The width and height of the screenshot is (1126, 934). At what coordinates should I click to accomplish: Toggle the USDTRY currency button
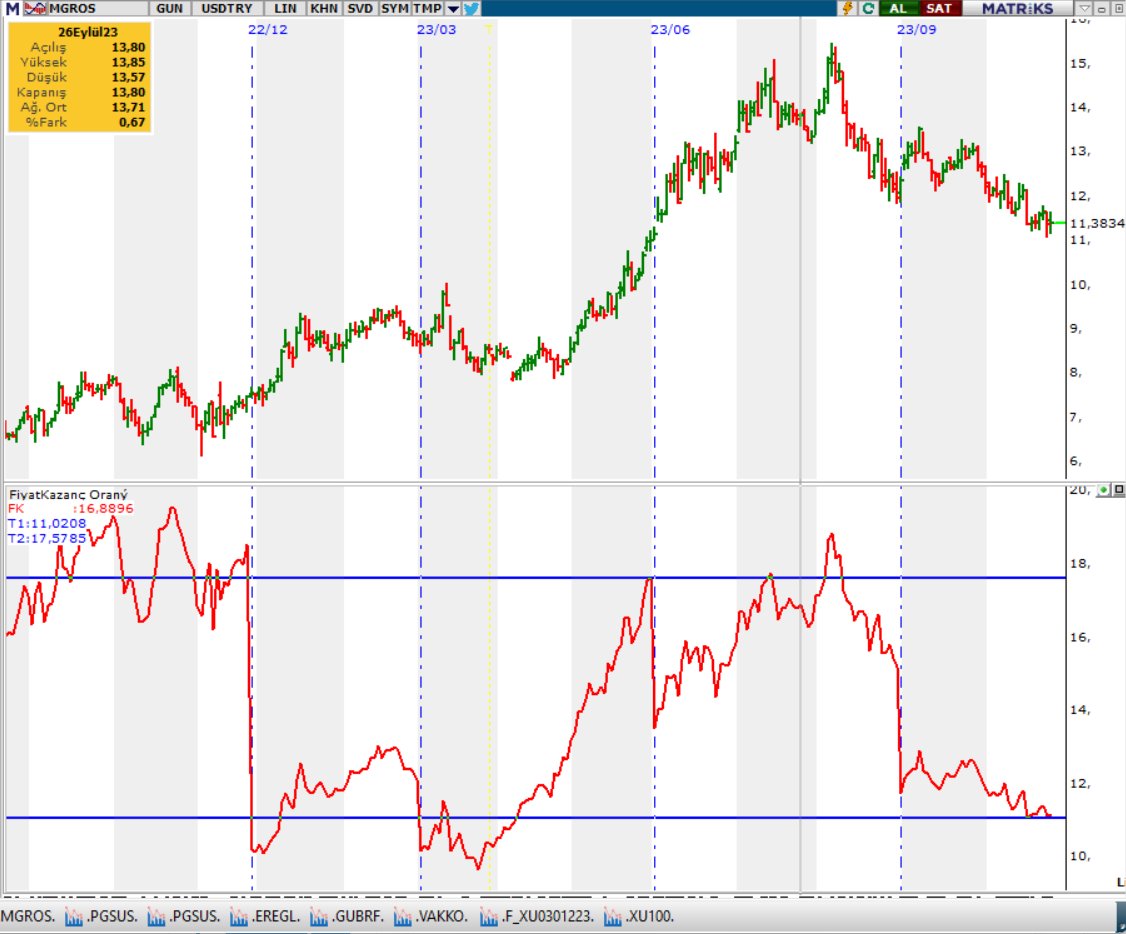227,9
